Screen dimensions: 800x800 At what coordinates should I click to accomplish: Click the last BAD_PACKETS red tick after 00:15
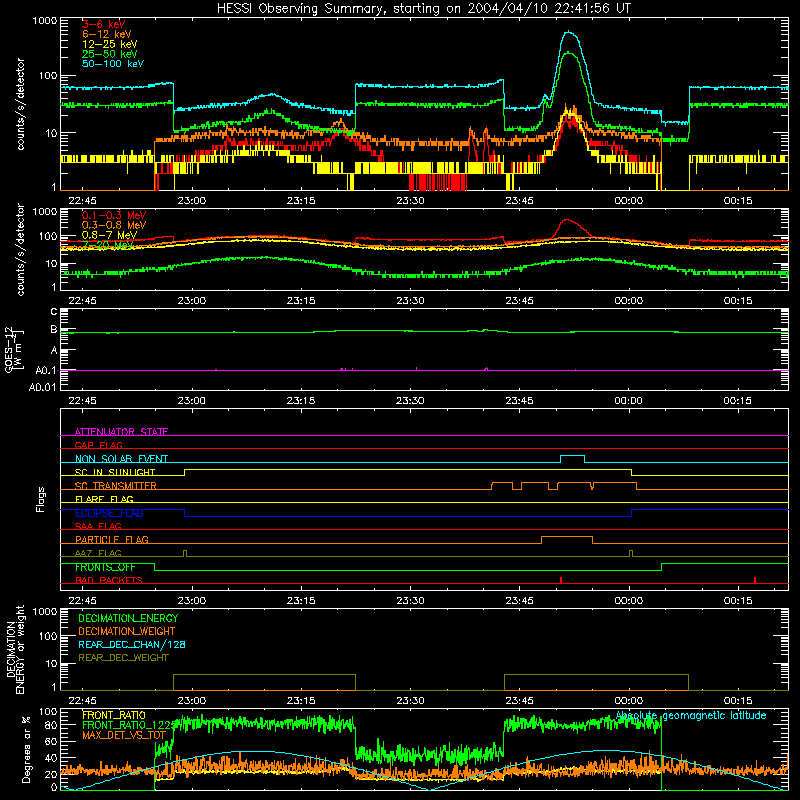point(755,580)
